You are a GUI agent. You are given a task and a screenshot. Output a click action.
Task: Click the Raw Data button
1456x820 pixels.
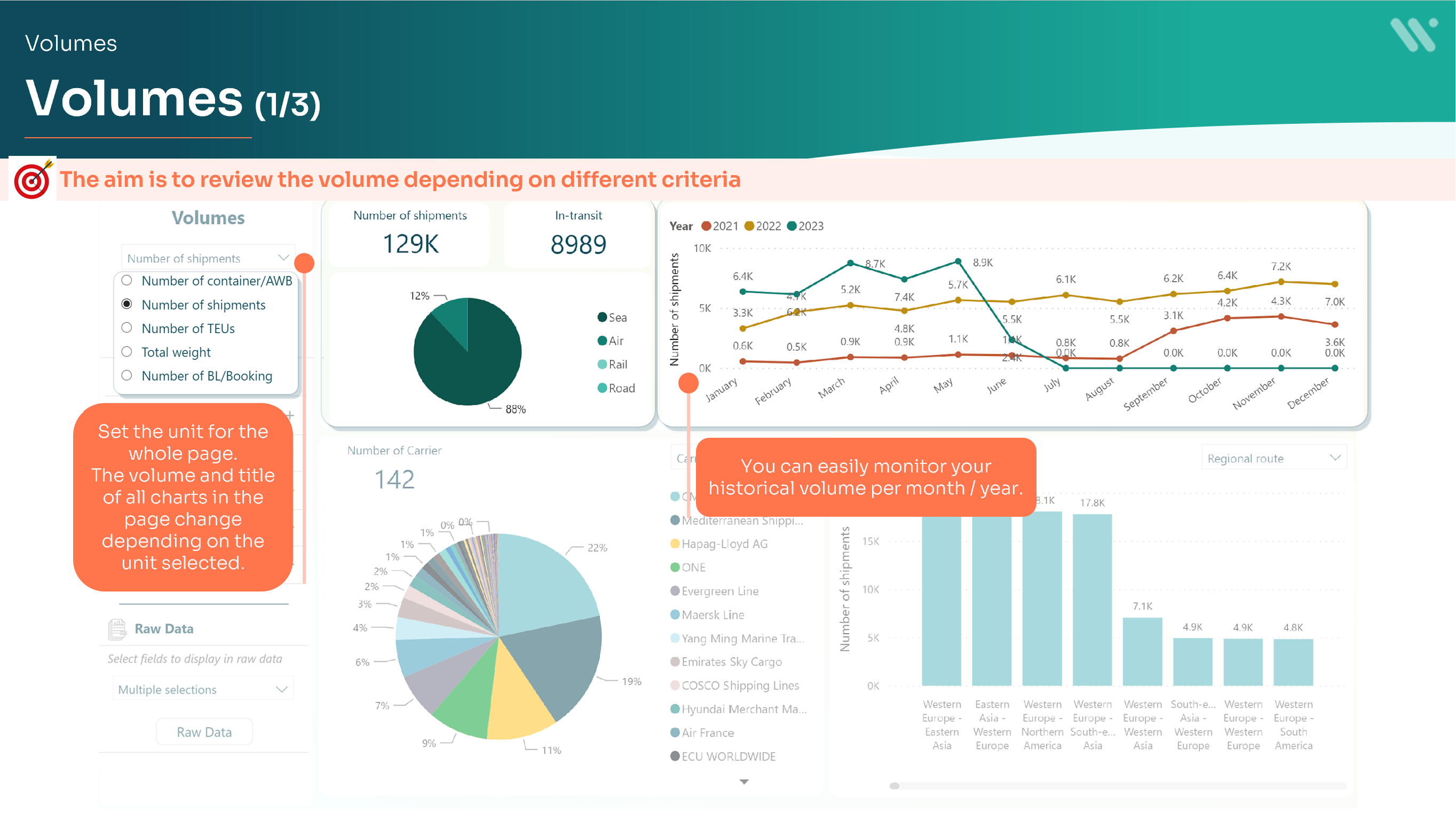tap(204, 732)
